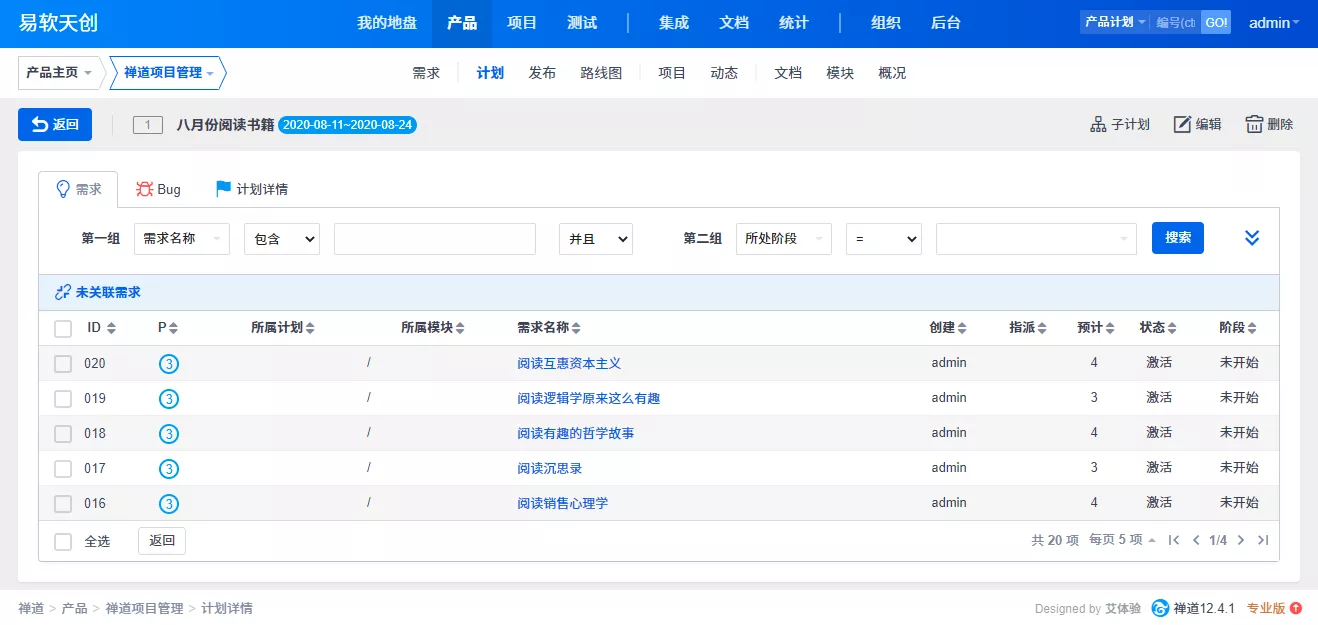
Task: Expand advanced search with double-chevron icon
Action: (x=1252, y=238)
